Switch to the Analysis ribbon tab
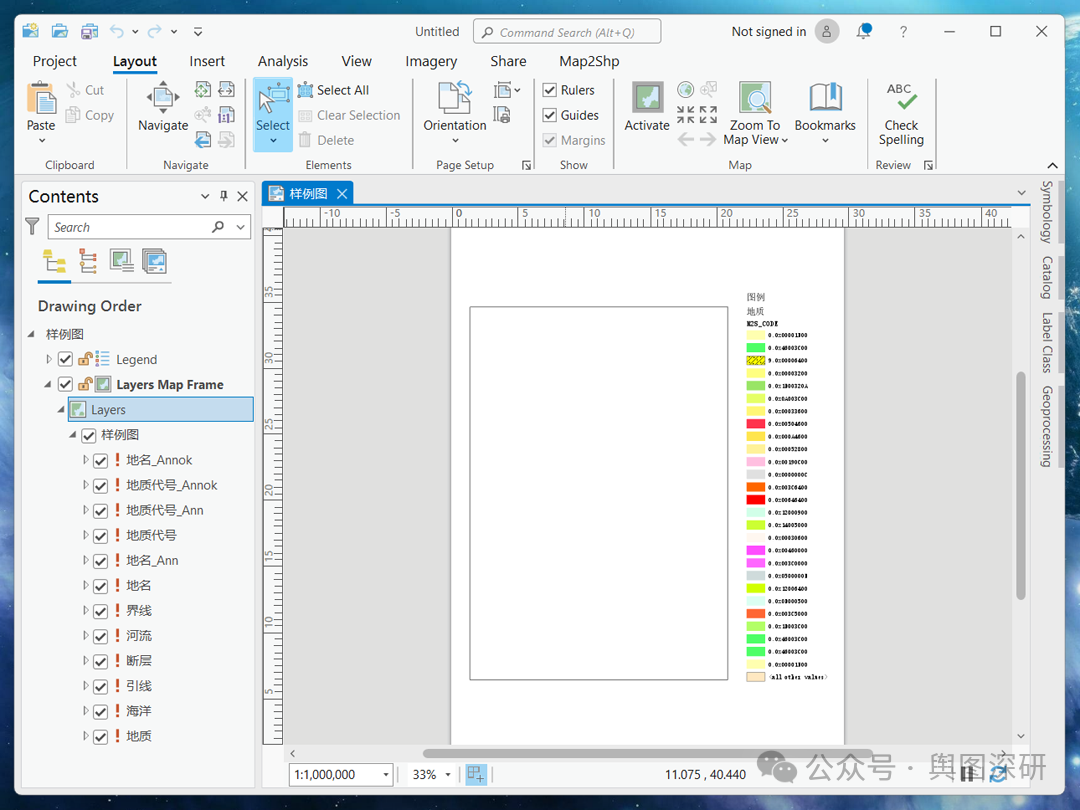Screen dimensions: 1080x810 [282, 61]
